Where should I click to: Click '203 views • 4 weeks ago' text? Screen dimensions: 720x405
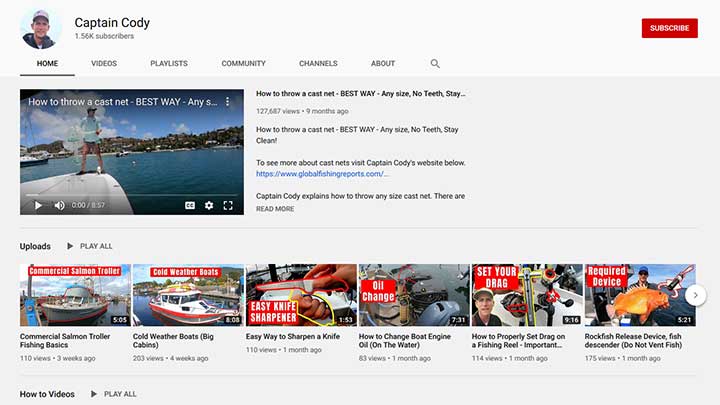pyautogui.click(x=170, y=358)
